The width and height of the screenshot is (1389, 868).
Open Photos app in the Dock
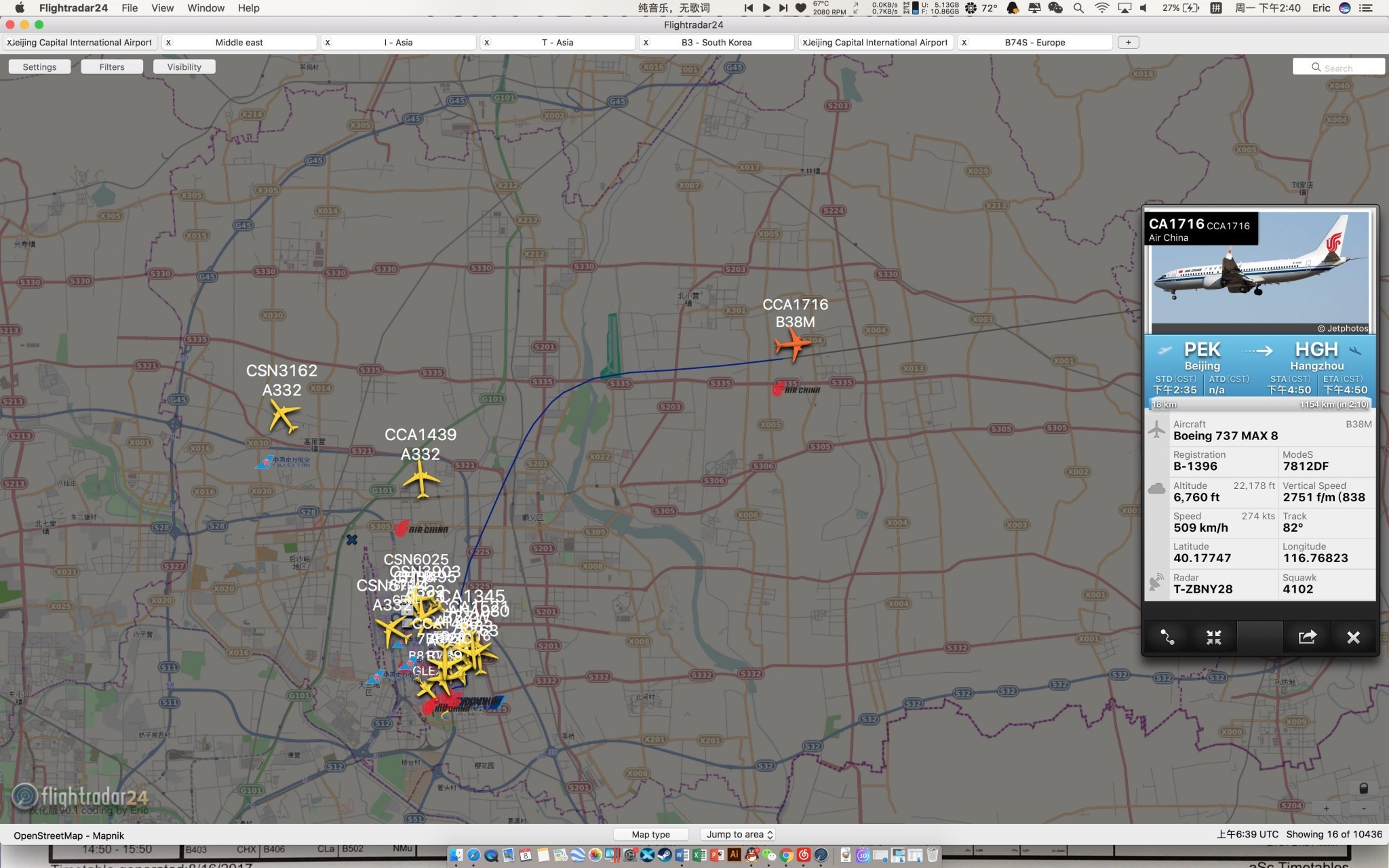pyautogui.click(x=595, y=854)
